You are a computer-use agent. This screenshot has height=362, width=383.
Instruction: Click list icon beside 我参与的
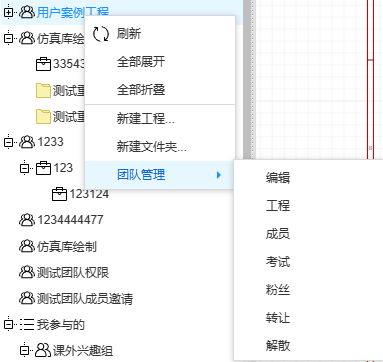(x=27, y=324)
